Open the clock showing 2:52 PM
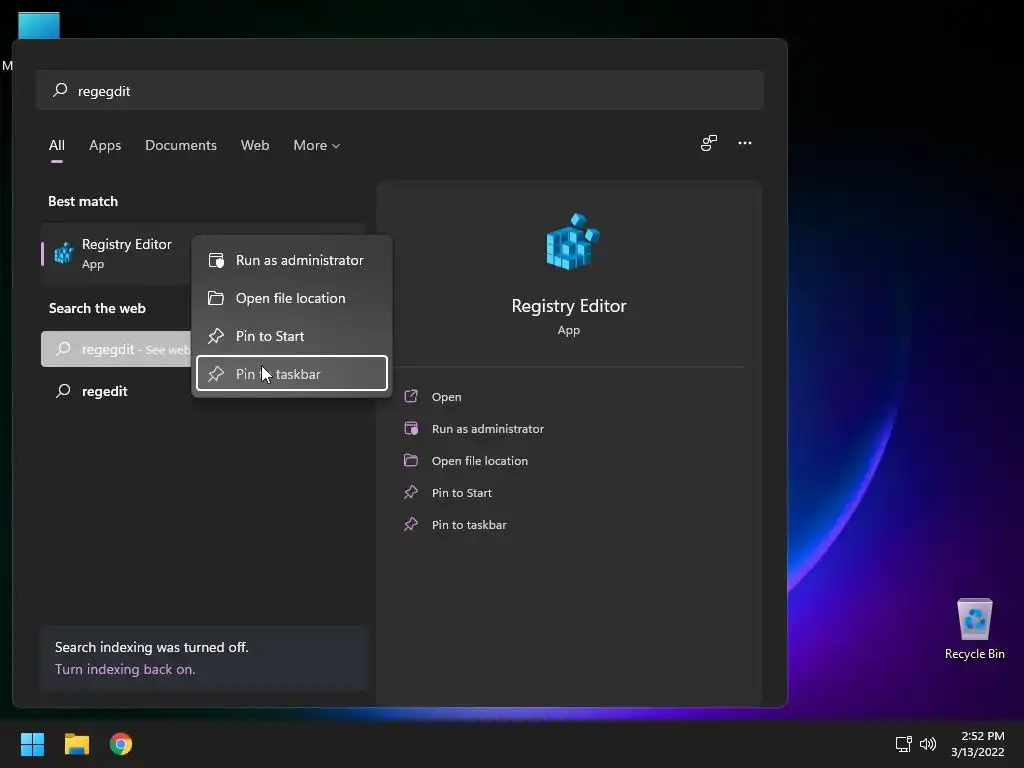Image resolution: width=1024 pixels, height=768 pixels. tap(978, 744)
